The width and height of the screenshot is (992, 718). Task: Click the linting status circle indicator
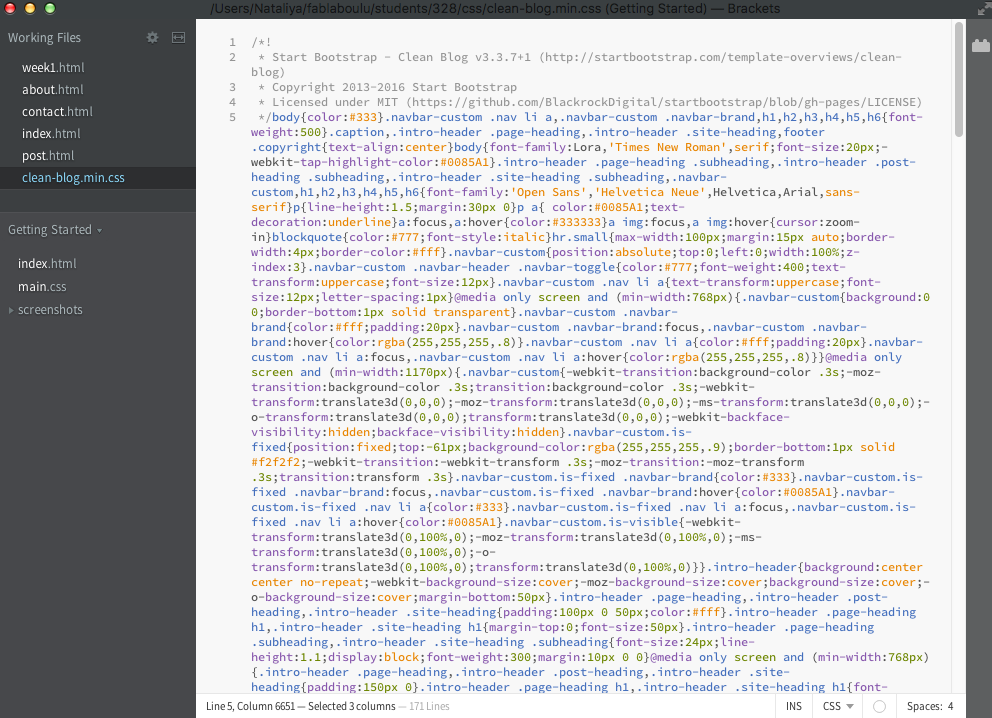point(879,707)
